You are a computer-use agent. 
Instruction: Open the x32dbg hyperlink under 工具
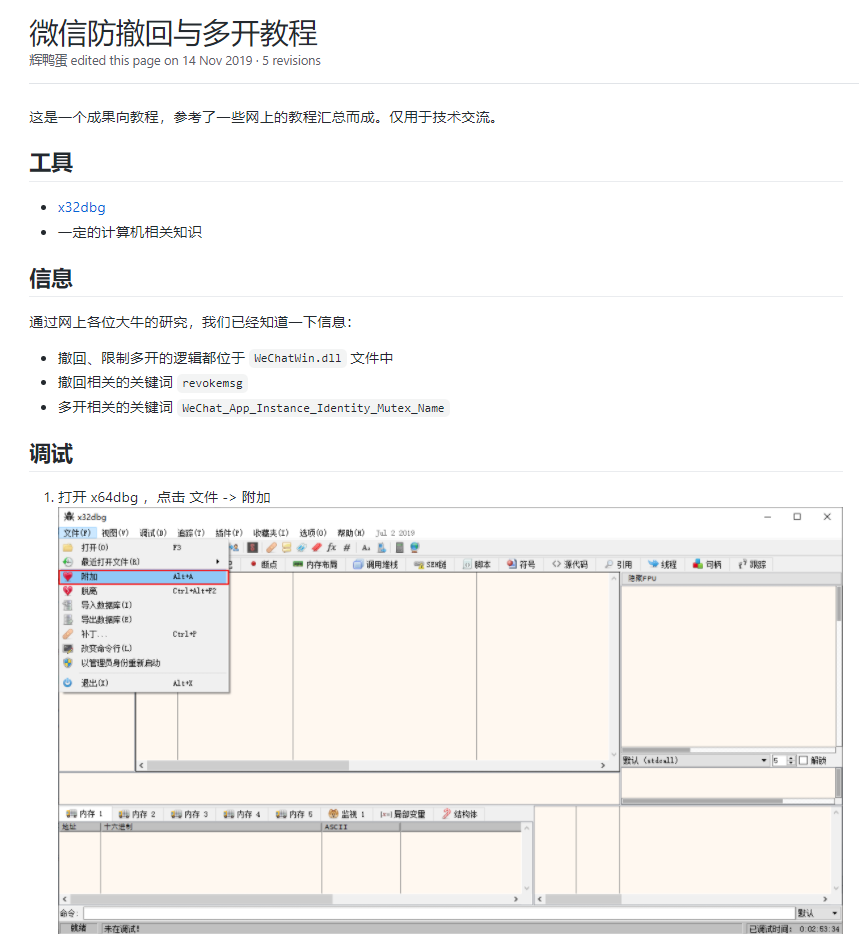pyautogui.click(x=81, y=207)
